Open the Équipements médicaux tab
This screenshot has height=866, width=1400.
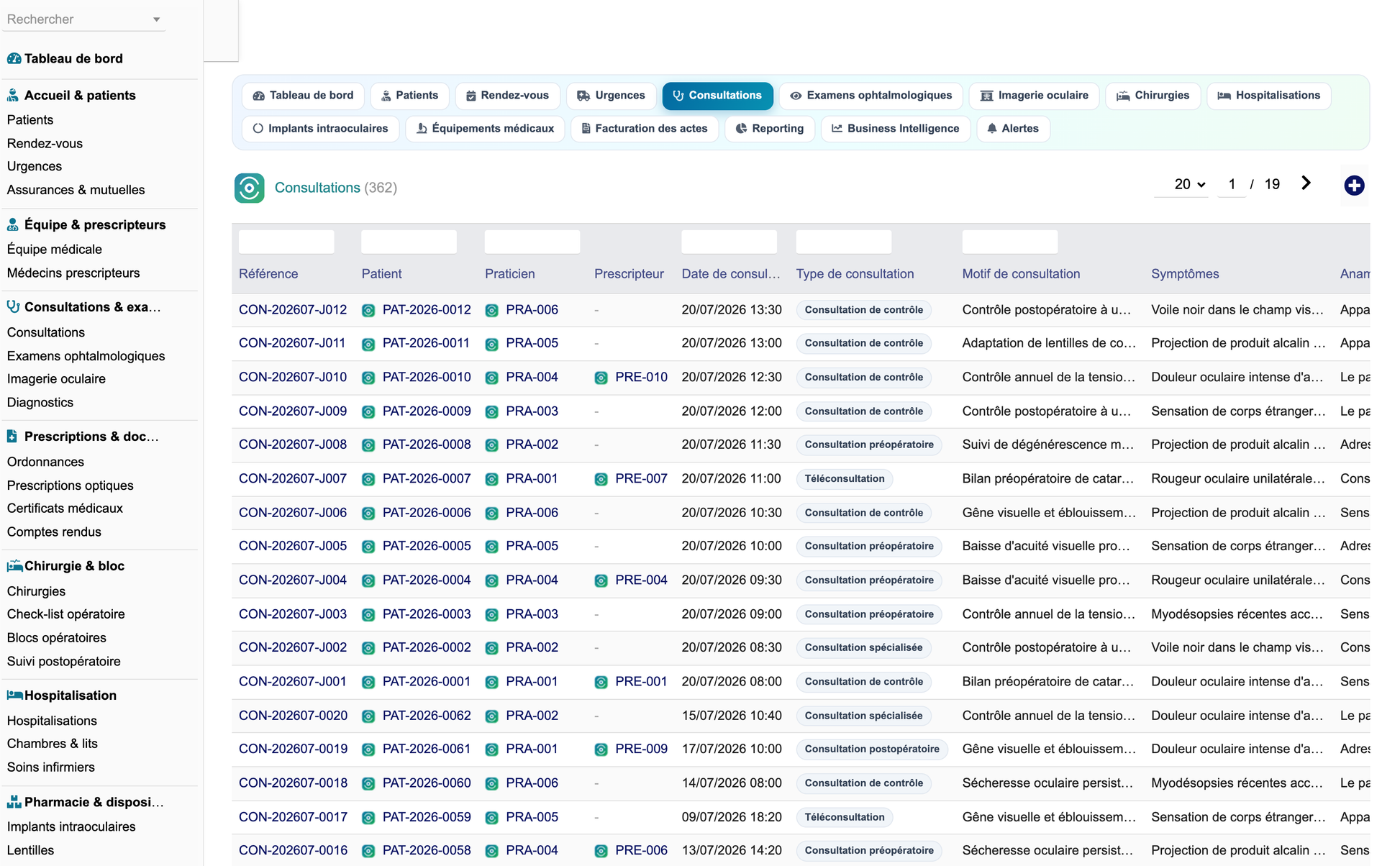[485, 129]
